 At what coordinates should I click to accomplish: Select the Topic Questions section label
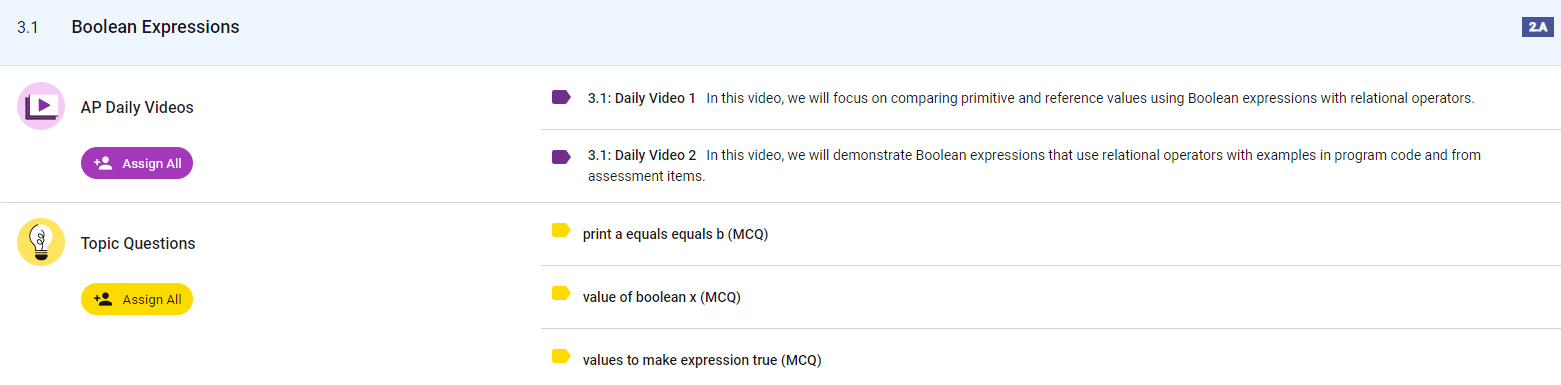click(138, 243)
